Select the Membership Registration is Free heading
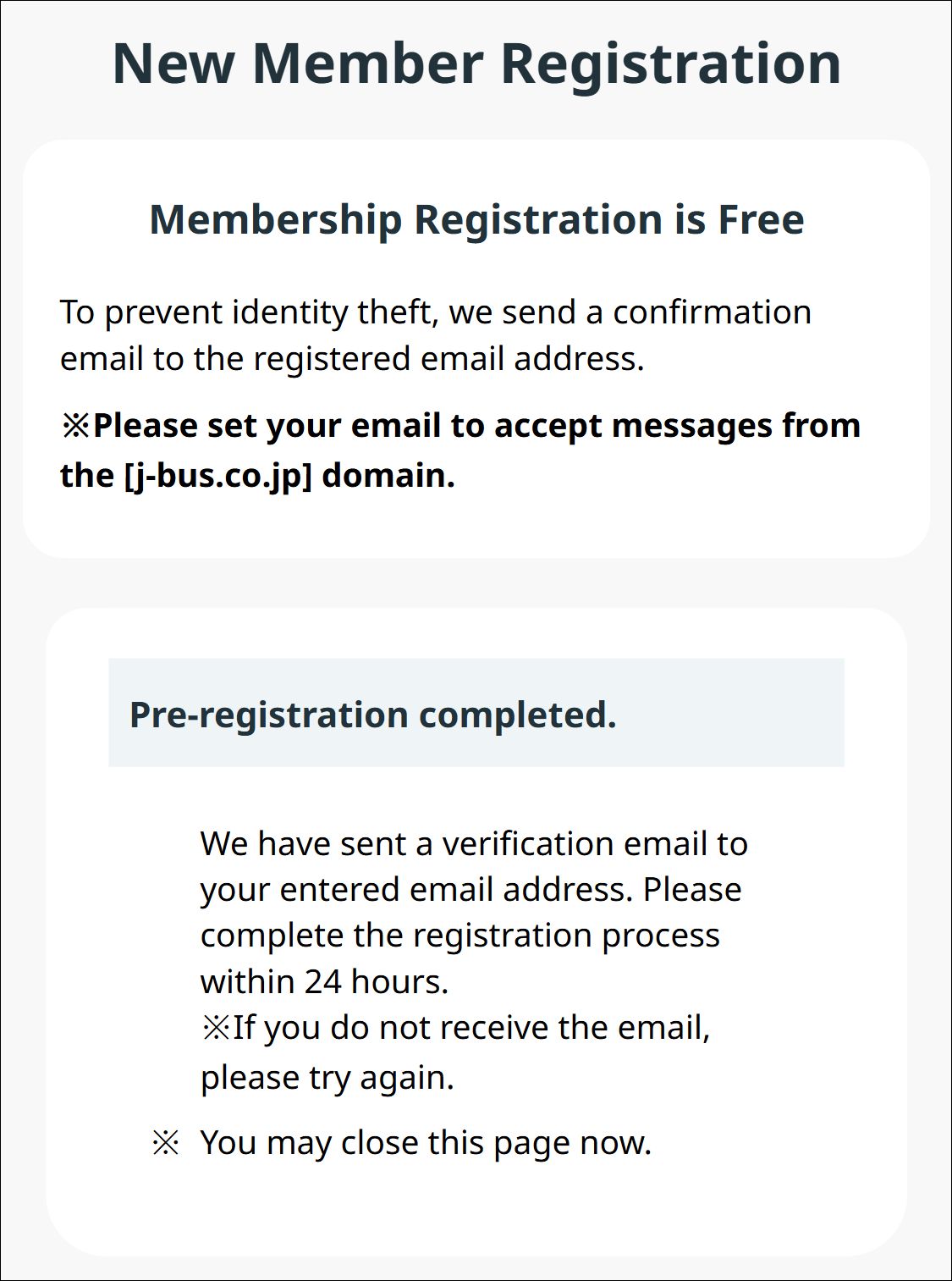This screenshot has width=952, height=1281. pos(476,219)
